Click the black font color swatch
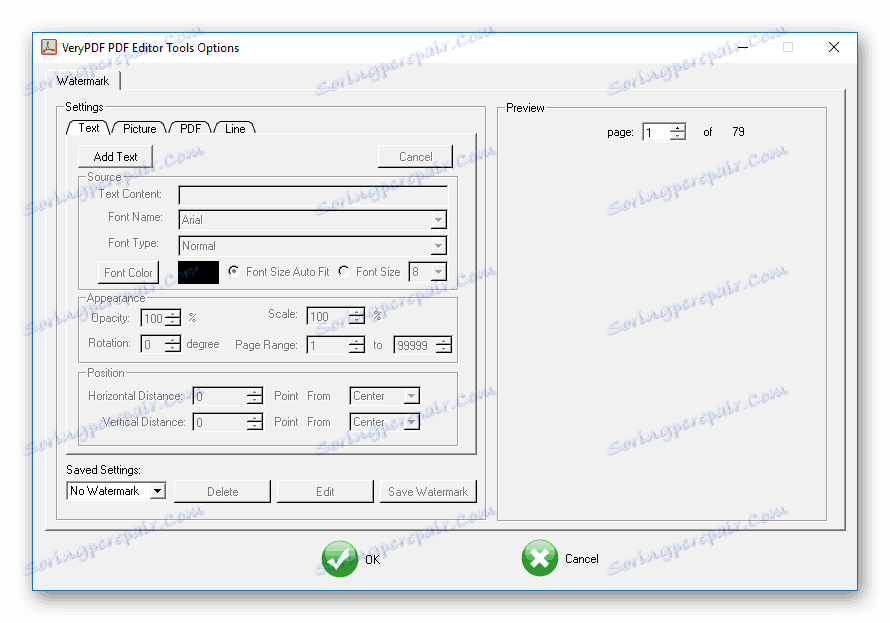890x623 pixels. (x=198, y=272)
